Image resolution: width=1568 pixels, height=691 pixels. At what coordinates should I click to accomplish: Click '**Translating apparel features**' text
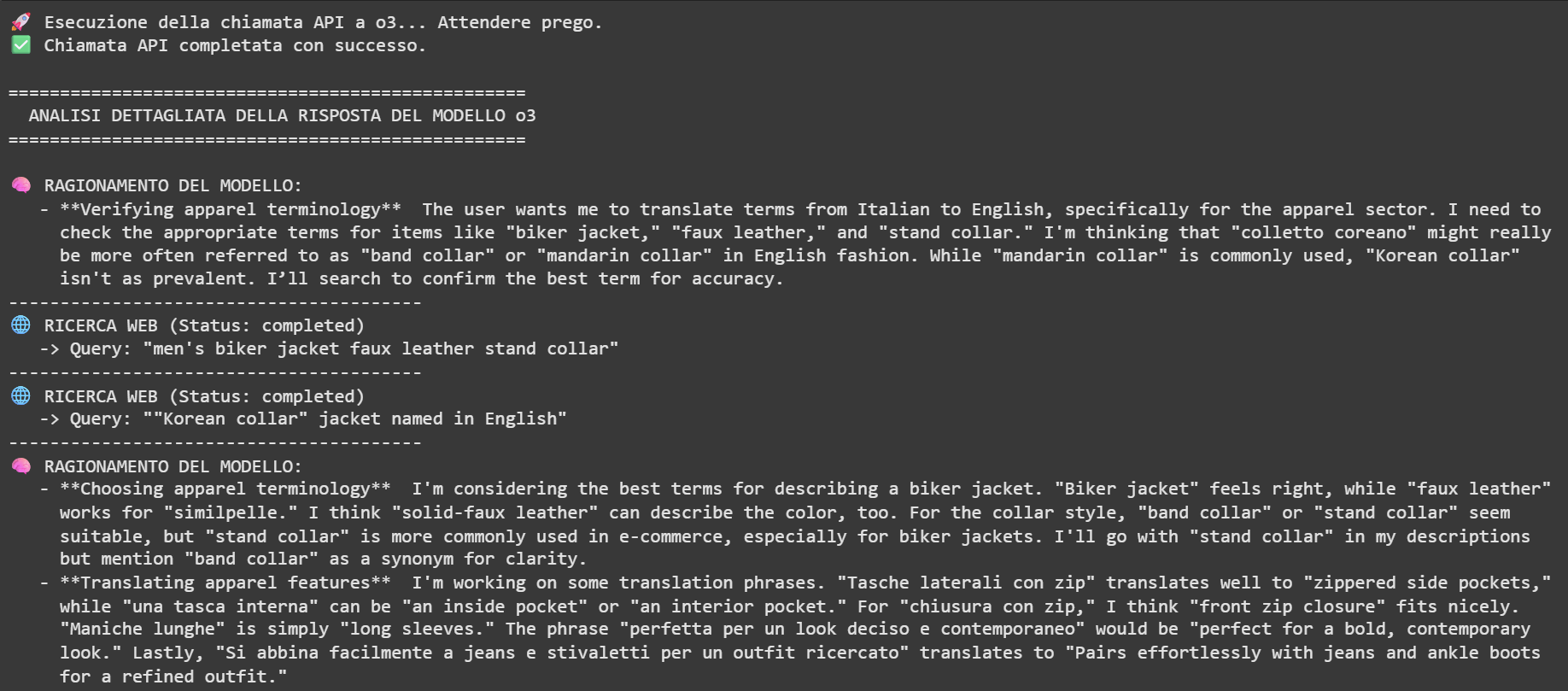pyautogui.click(x=225, y=583)
